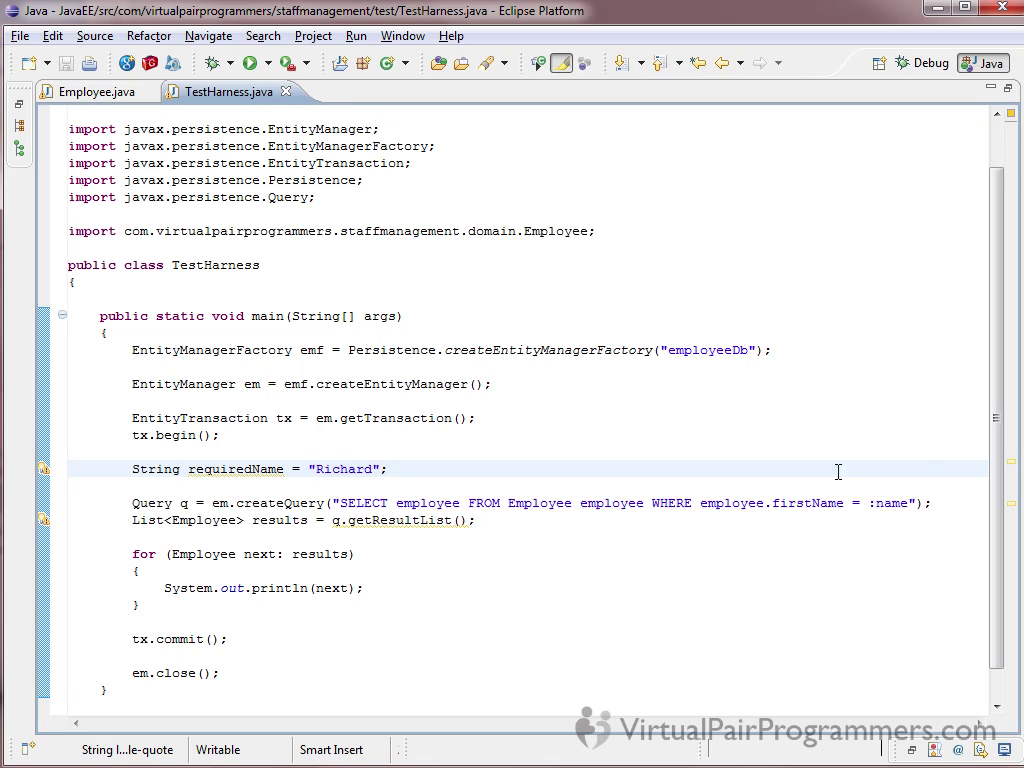The width and height of the screenshot is (1024, 768).
Task: Open the Project menu
Action: pos(313,36)
